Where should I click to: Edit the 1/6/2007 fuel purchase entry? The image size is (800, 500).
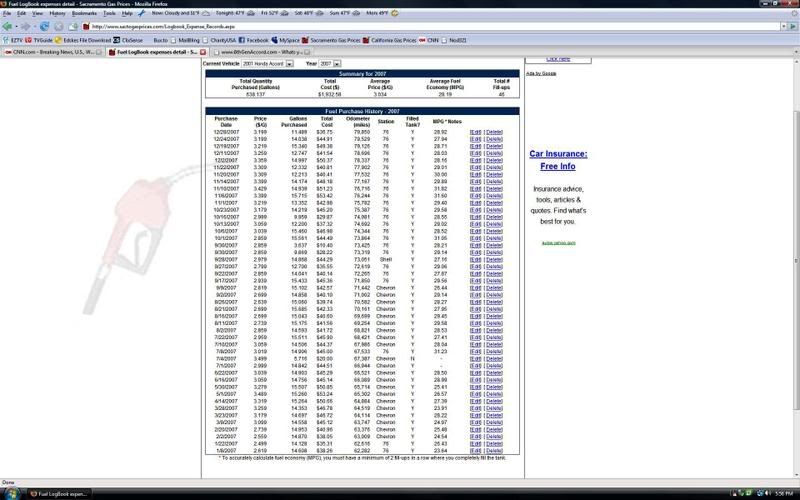tap(475, 451)
